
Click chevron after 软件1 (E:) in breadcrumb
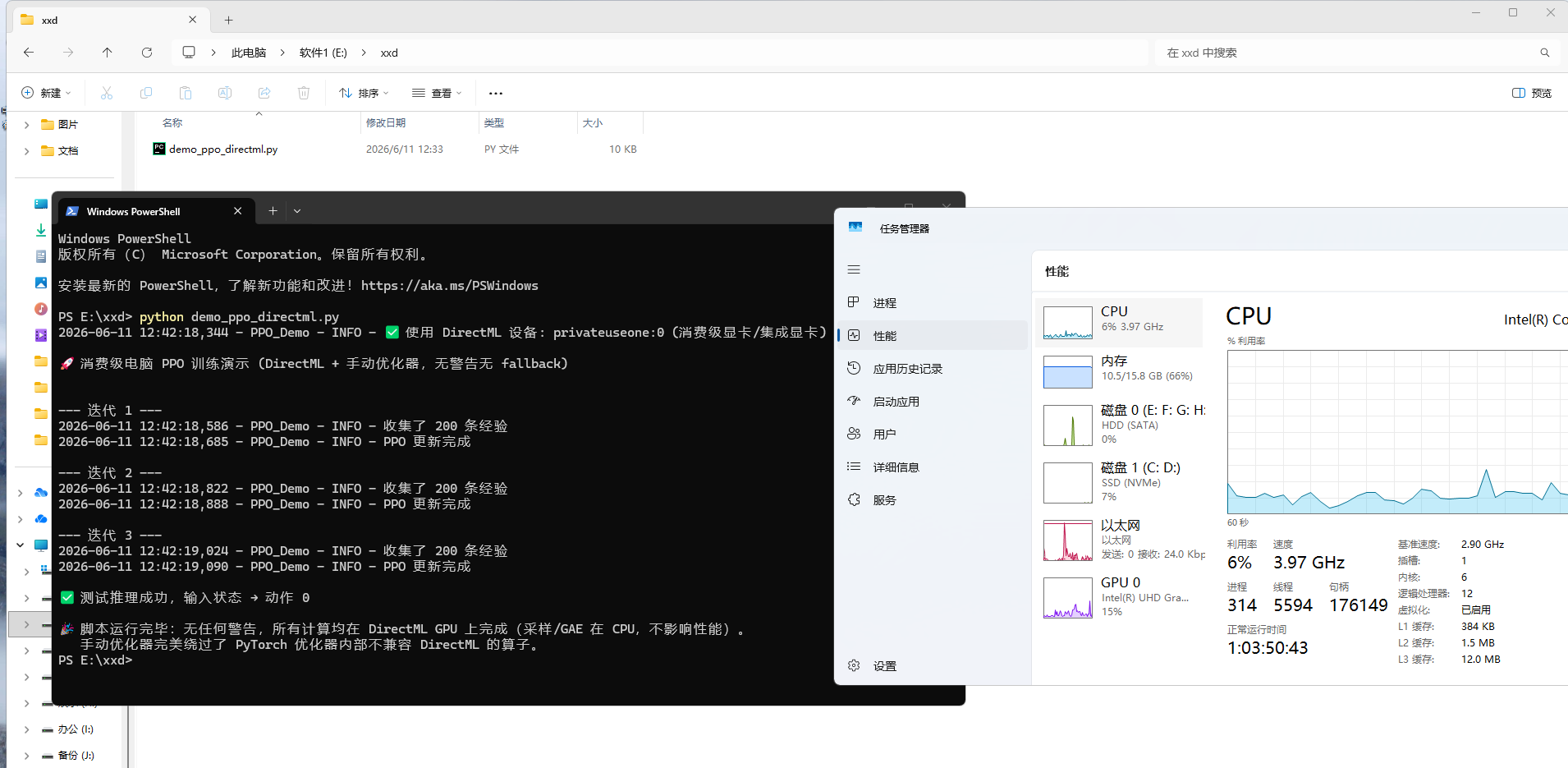[364, 53]
